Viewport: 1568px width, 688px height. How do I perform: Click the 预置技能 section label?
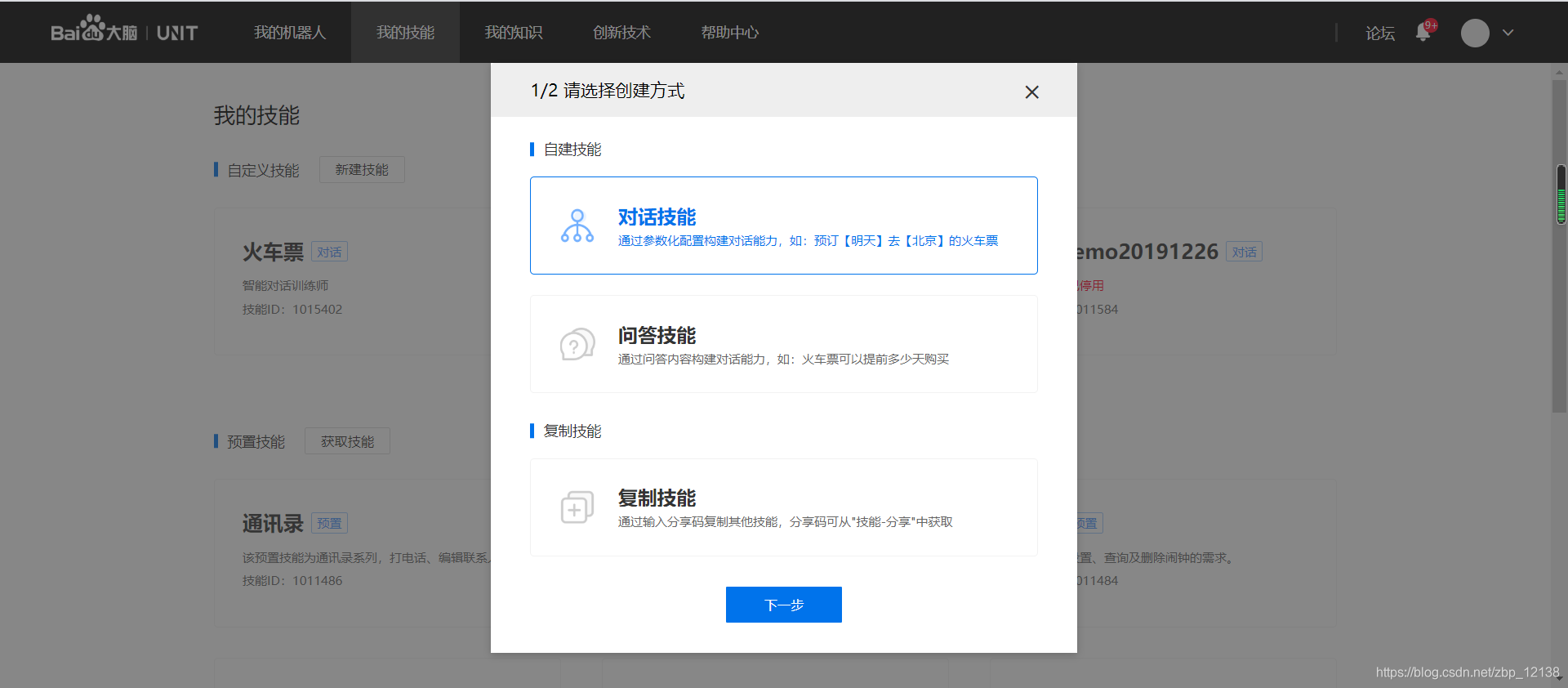coord(256,441)
